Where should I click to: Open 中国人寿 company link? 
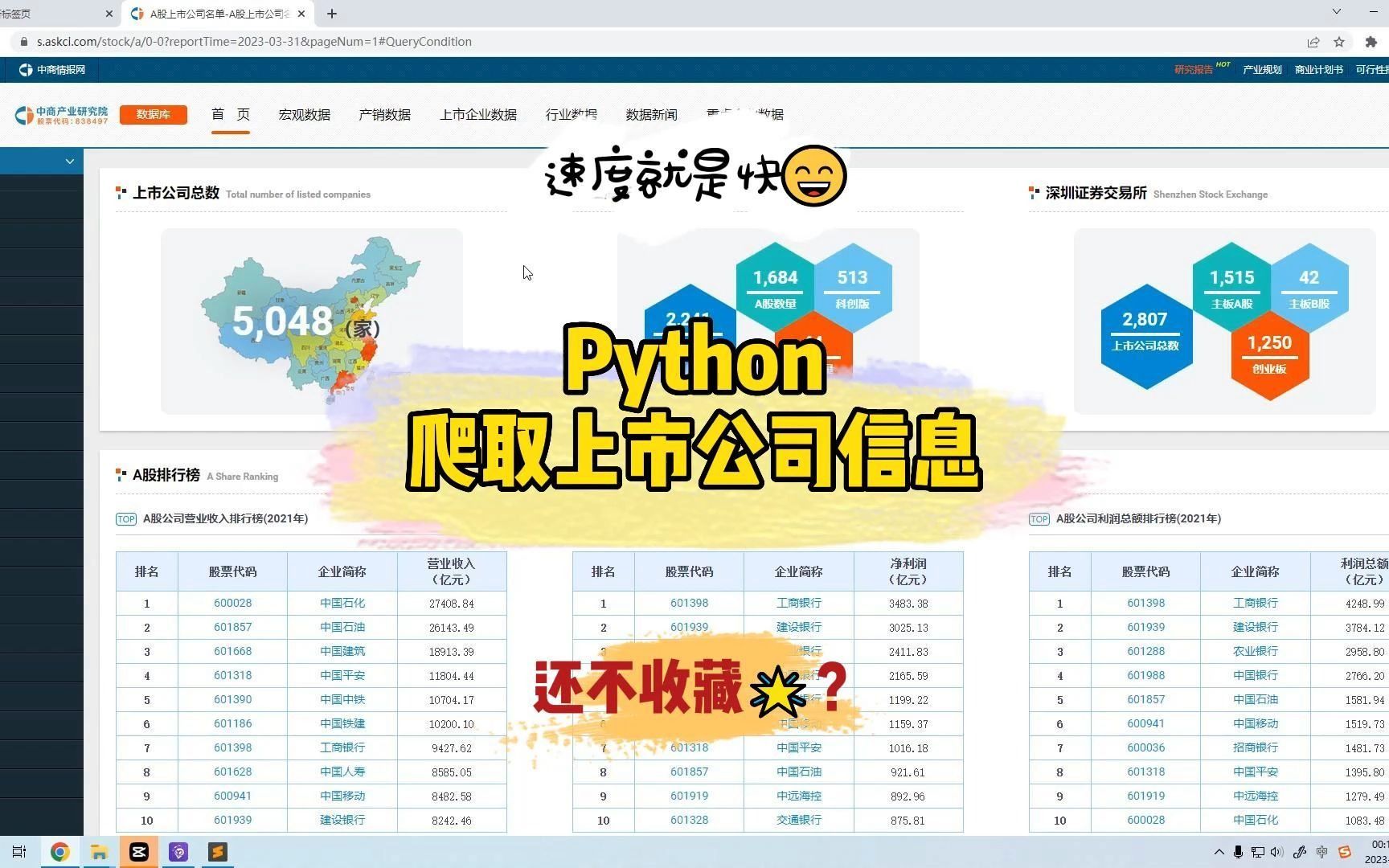[342, 772]
